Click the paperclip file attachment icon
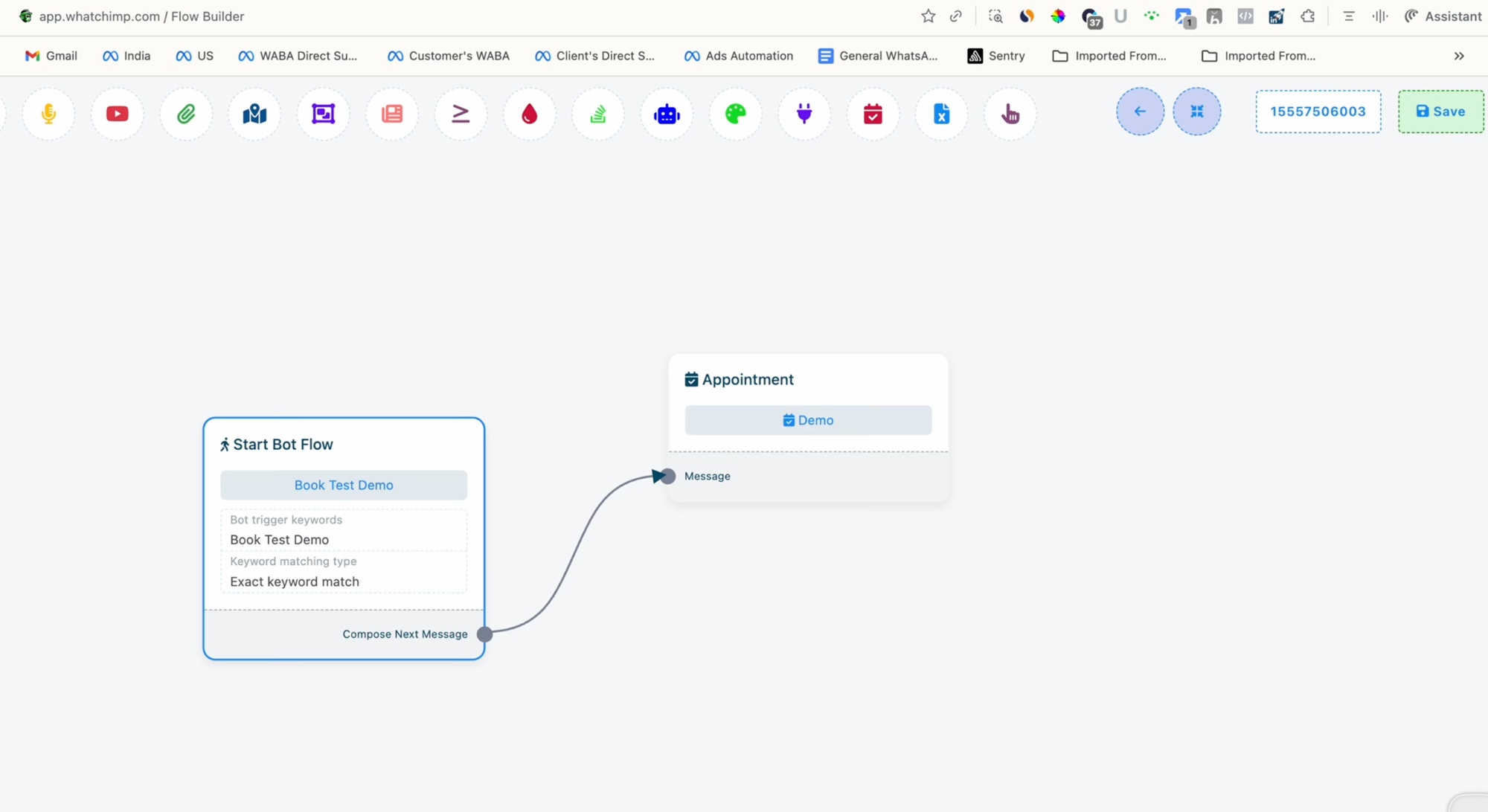The image size is (1488, 812). pos(186,114)
